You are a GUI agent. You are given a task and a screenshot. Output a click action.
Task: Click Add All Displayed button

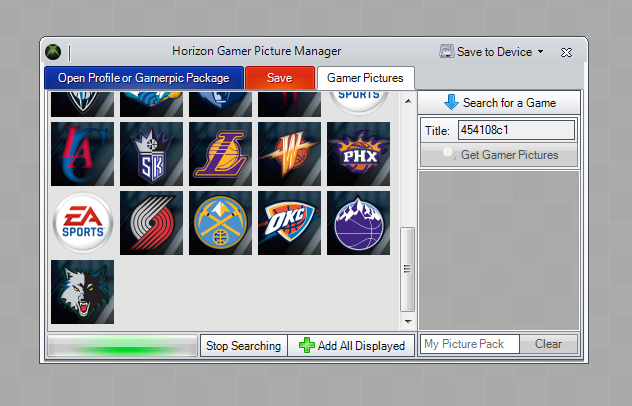(351, 346)
